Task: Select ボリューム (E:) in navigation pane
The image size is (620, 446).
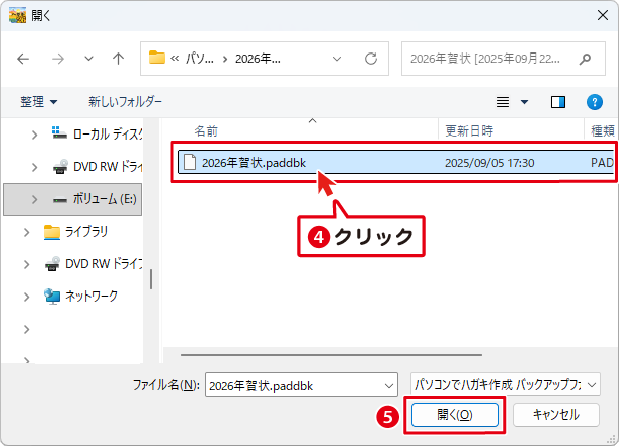Action: click(x=100, y=199)
